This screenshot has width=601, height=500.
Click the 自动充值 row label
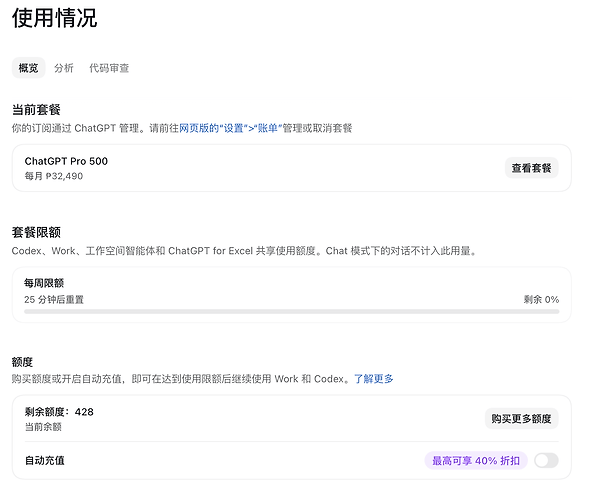click(x=44, y=460)
